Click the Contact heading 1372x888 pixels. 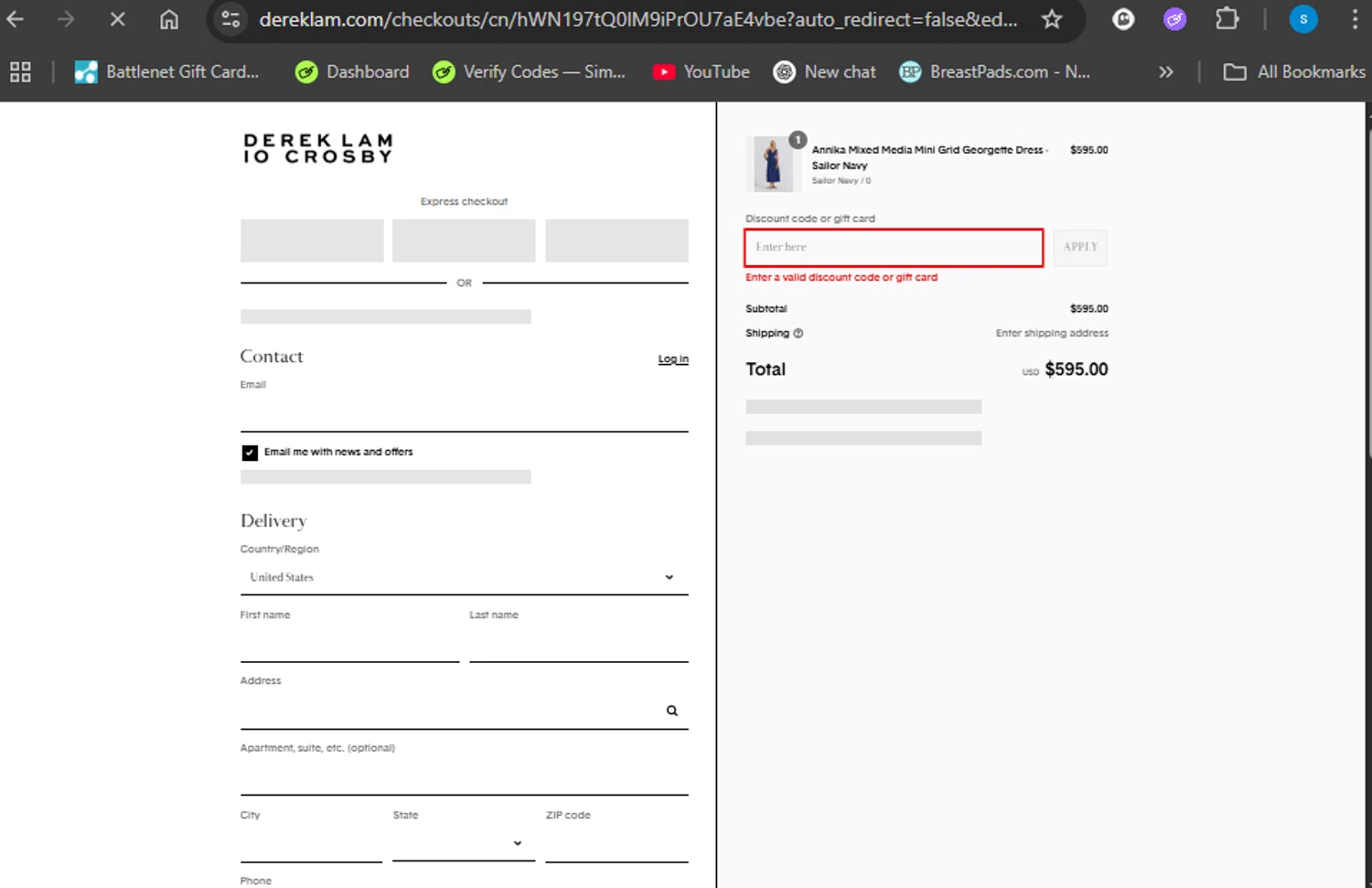pyautogui.click(x=272, y=357)
